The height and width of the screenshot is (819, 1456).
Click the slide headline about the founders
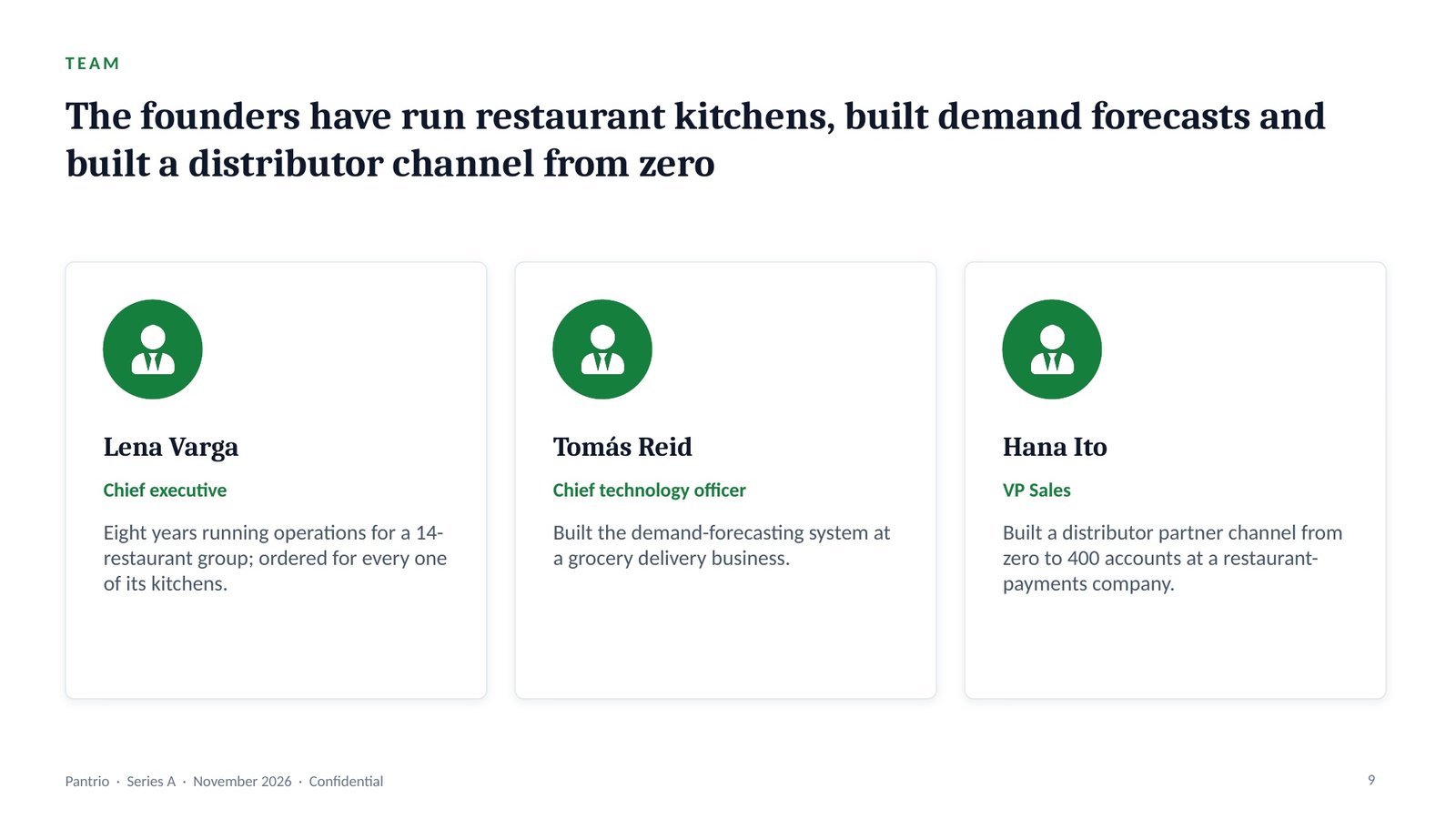pyautogui.click(x=695, y=139)
